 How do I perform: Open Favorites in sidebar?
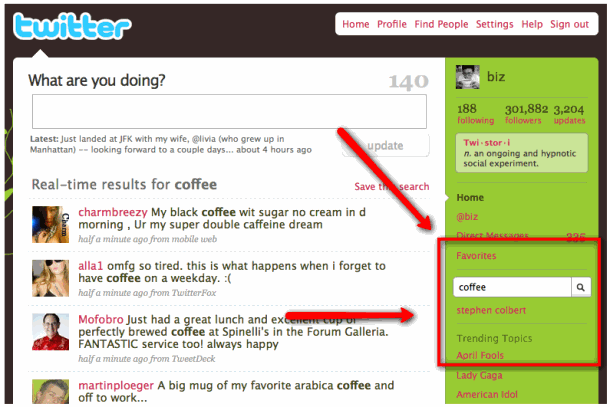coord(476,256)
